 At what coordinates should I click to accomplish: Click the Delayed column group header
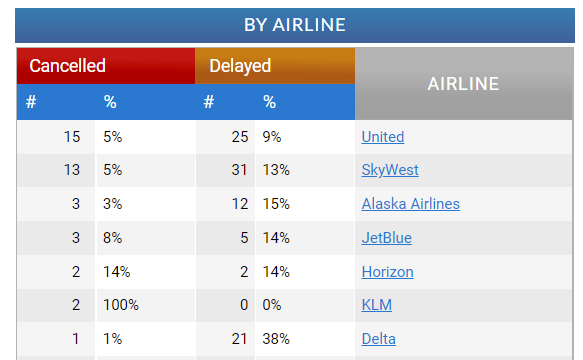(x=275, y=66)
